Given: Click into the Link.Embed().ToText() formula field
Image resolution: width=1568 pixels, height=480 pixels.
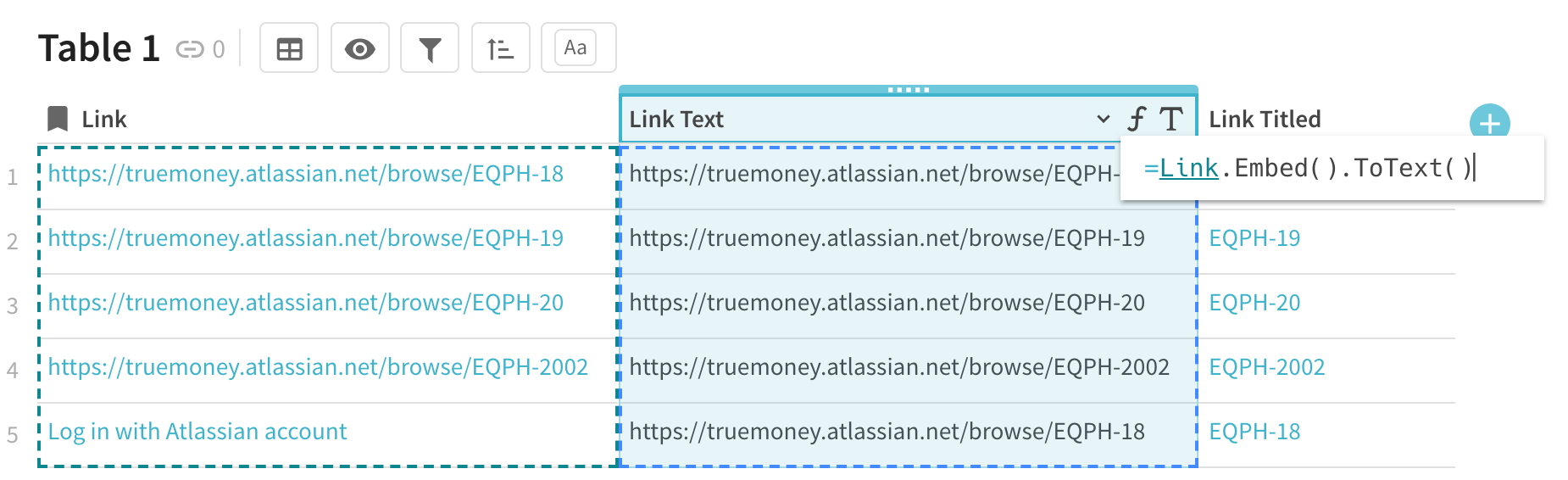Looking at the screenshot, I should [1332, 168].
